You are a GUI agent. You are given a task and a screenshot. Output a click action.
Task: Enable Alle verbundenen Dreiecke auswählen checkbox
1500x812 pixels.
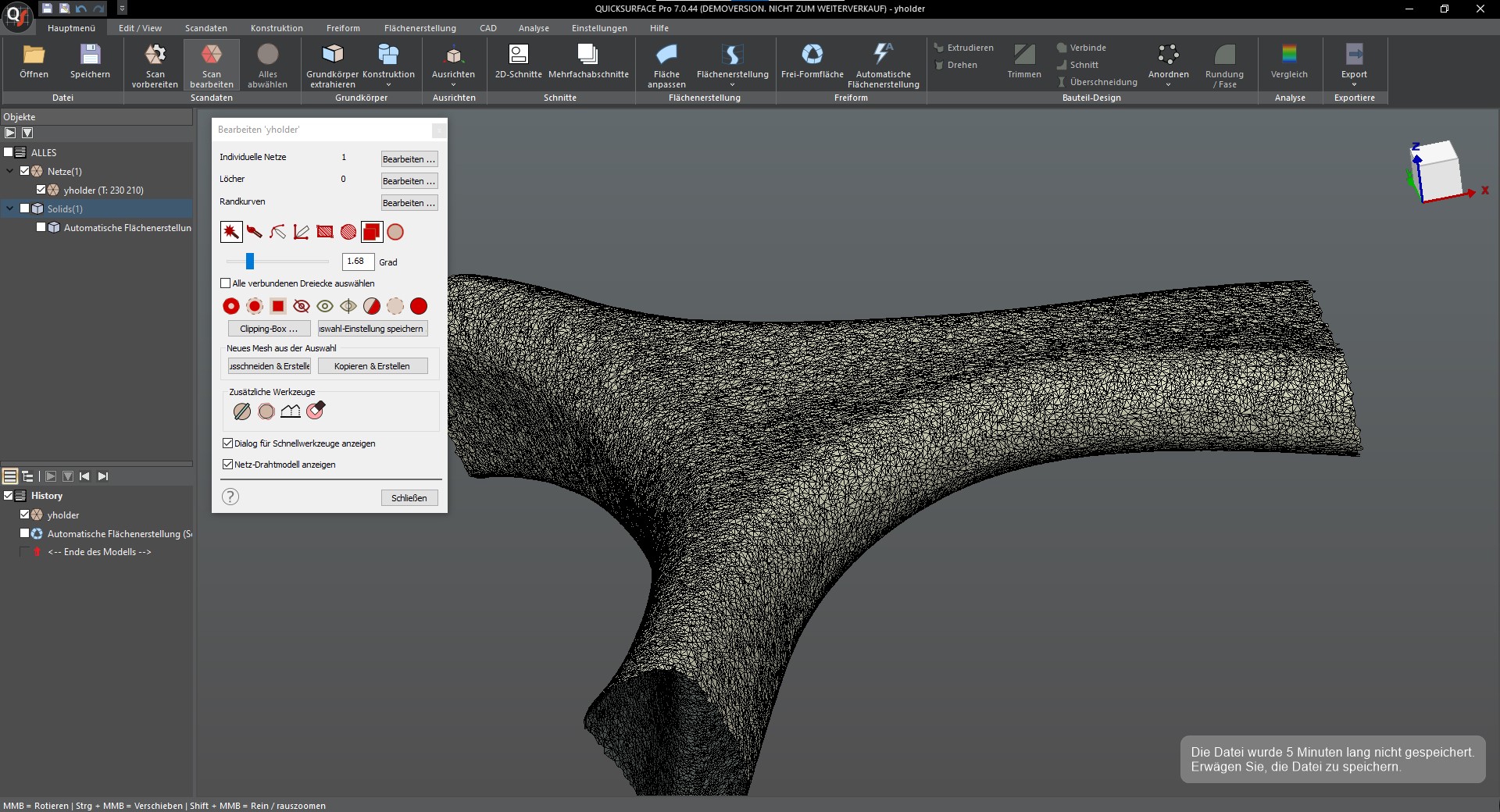tap(226, 283)
